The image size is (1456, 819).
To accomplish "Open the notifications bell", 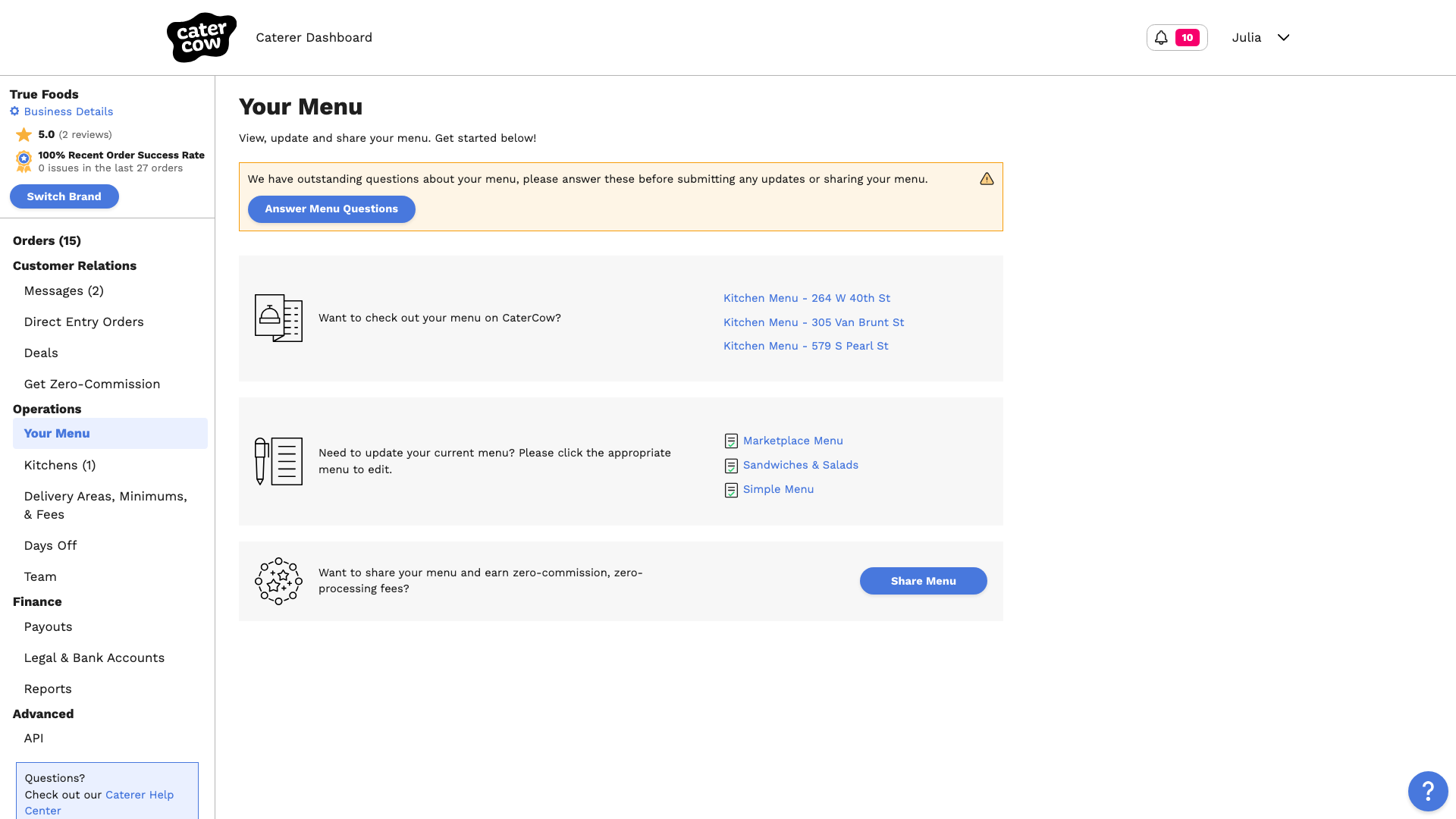I will pyautogui.click(x=1177, y=37).
